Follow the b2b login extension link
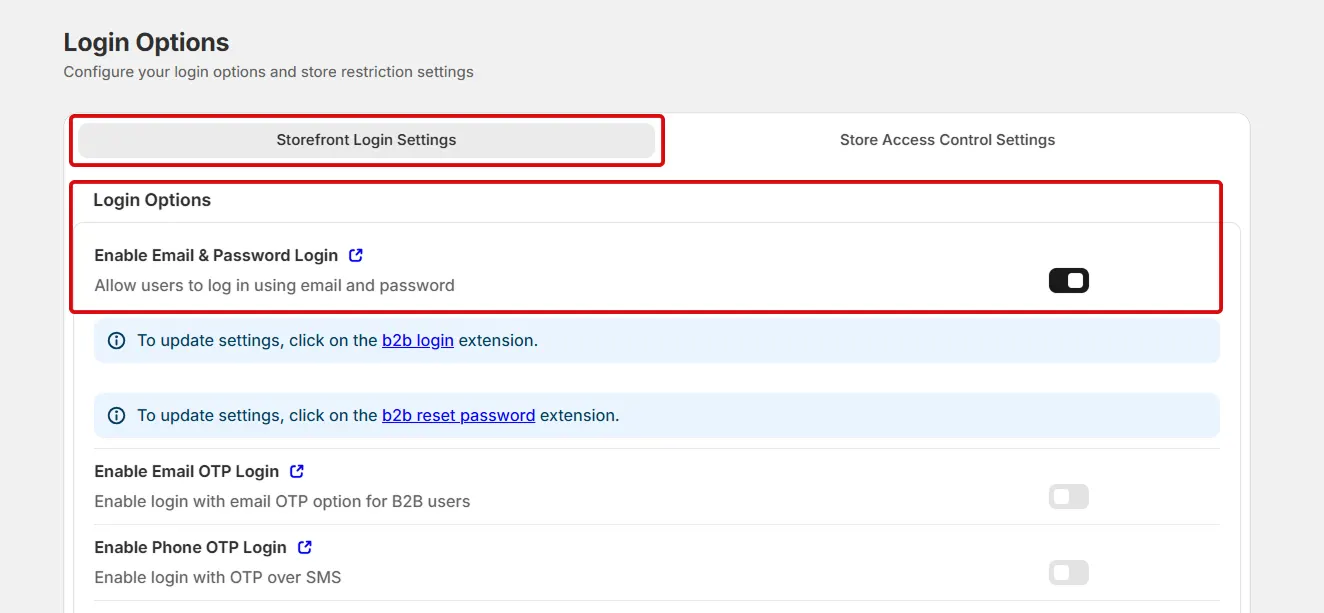 pos(418,340)
